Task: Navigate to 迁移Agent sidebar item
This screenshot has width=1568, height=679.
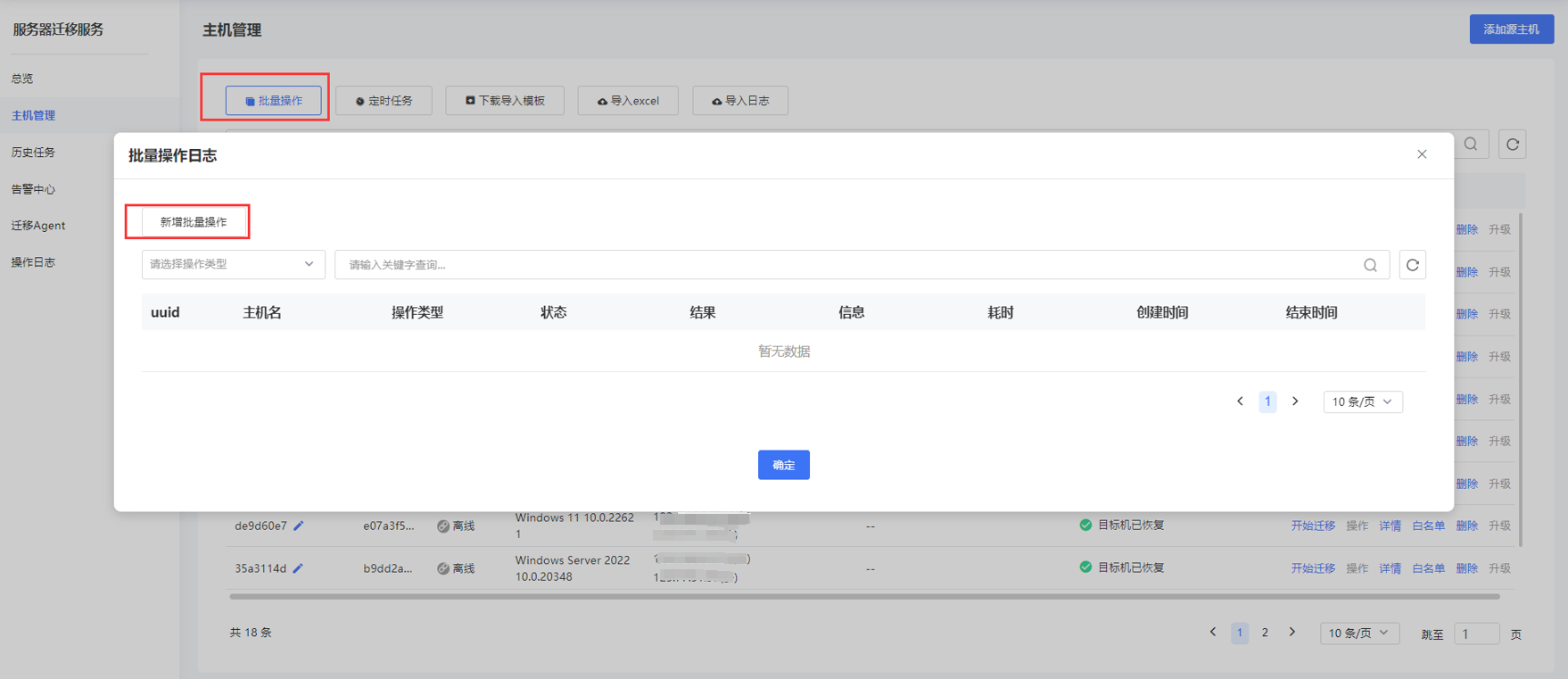Action: 38,226
